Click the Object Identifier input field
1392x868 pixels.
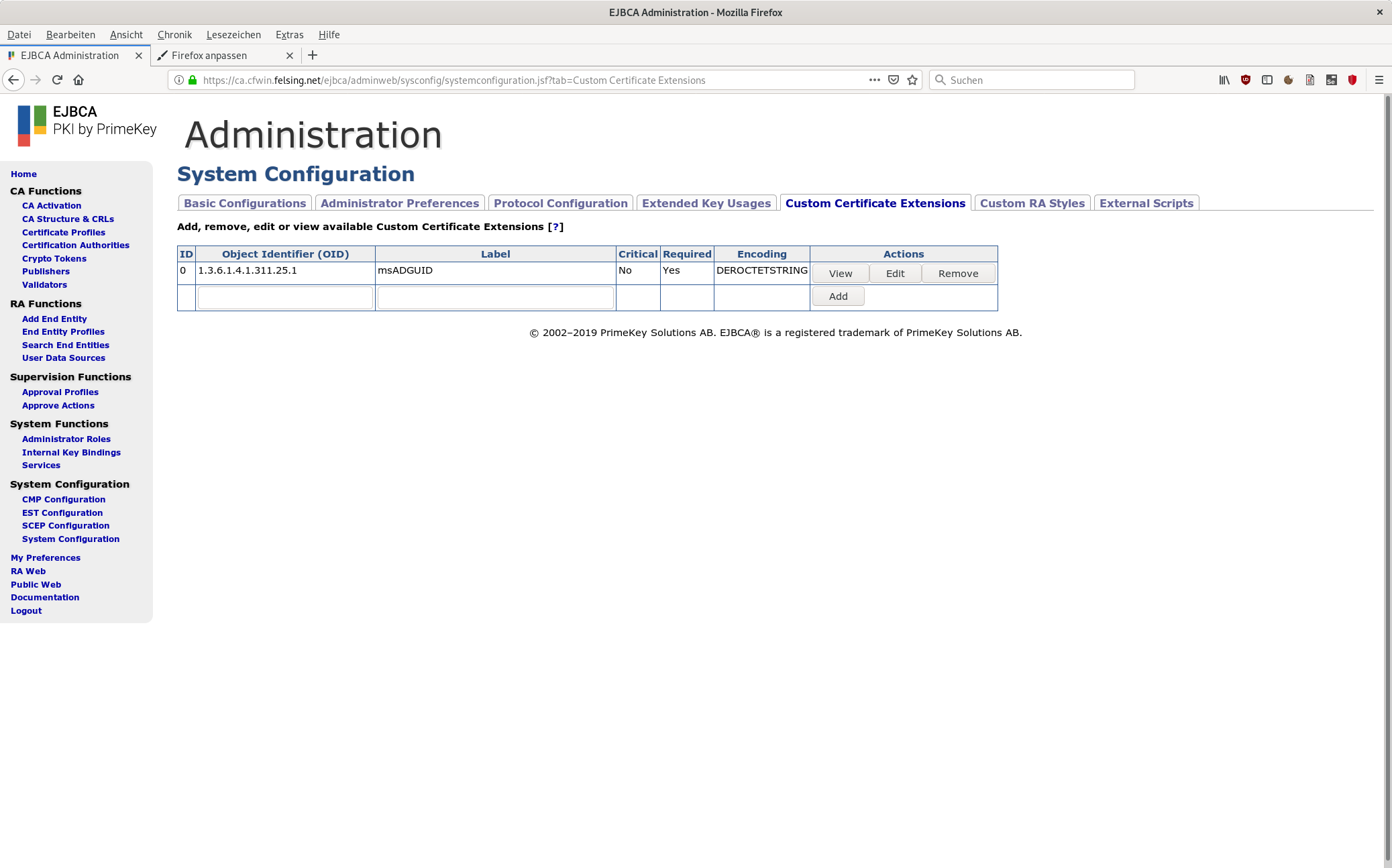tap(285, 297)
